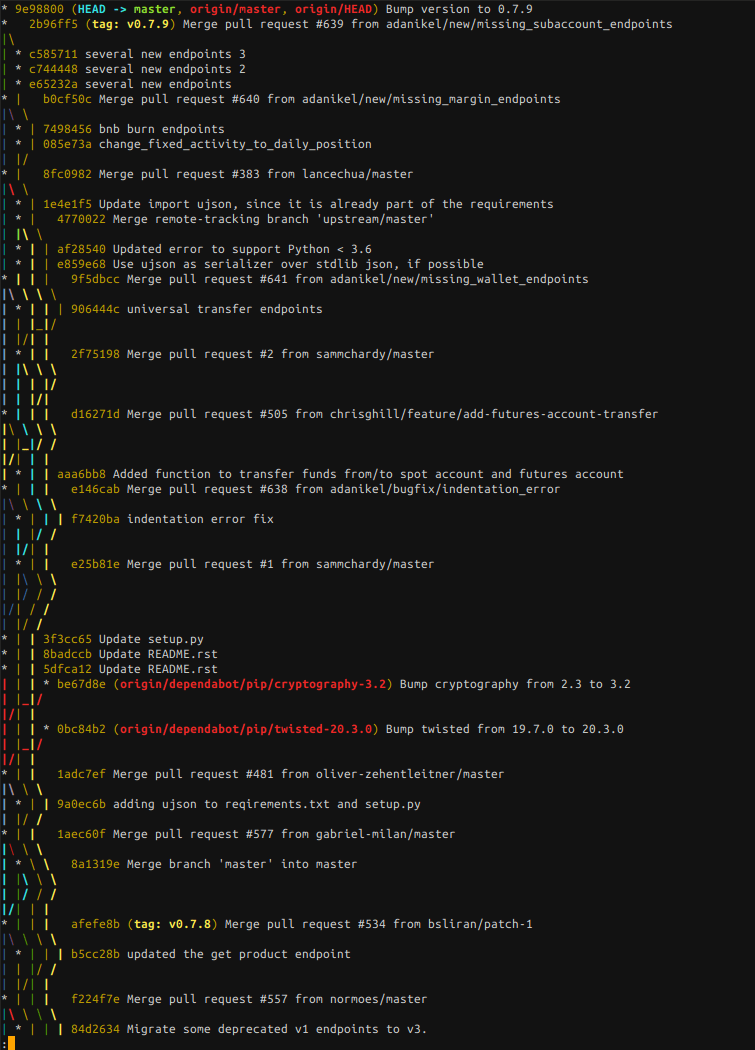Select the 'tag: v0.7.9' label
Screen dimensions: 755x1050
tap(133, 24)
